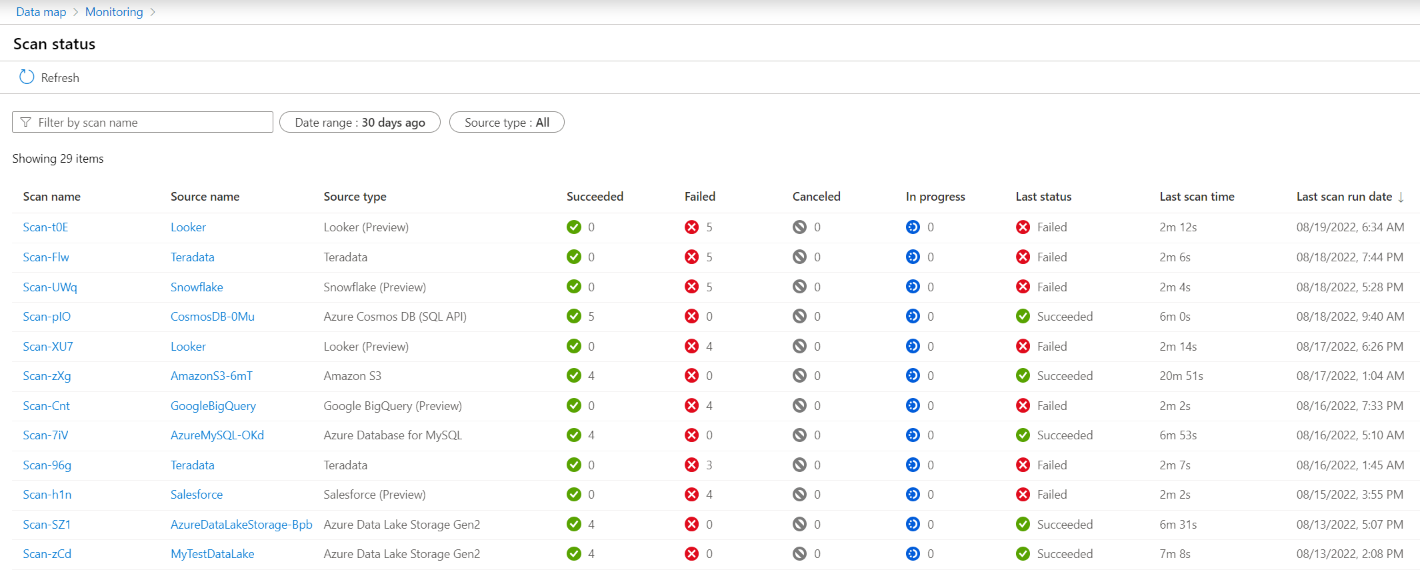Sort by Last scan run date arrow
The image size is (1420, 570).
point(1401,197)
